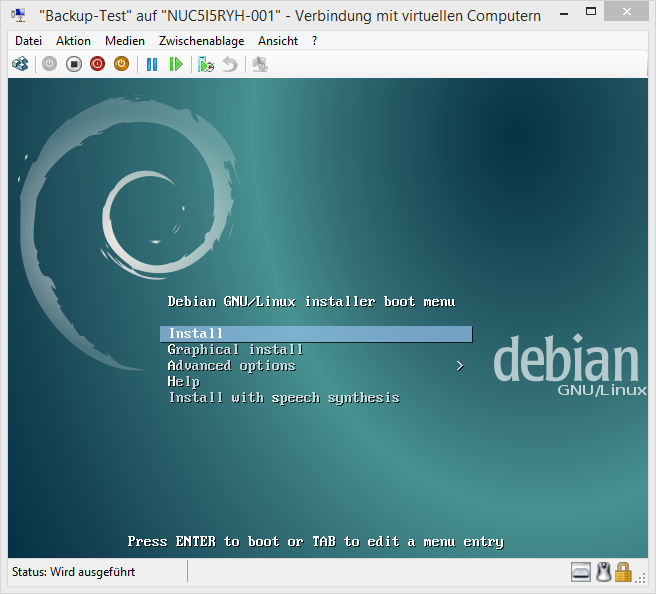Open the ? help menu
This screenshot has width=656, height=594.
pyautogui.click(x=315, y=41)
